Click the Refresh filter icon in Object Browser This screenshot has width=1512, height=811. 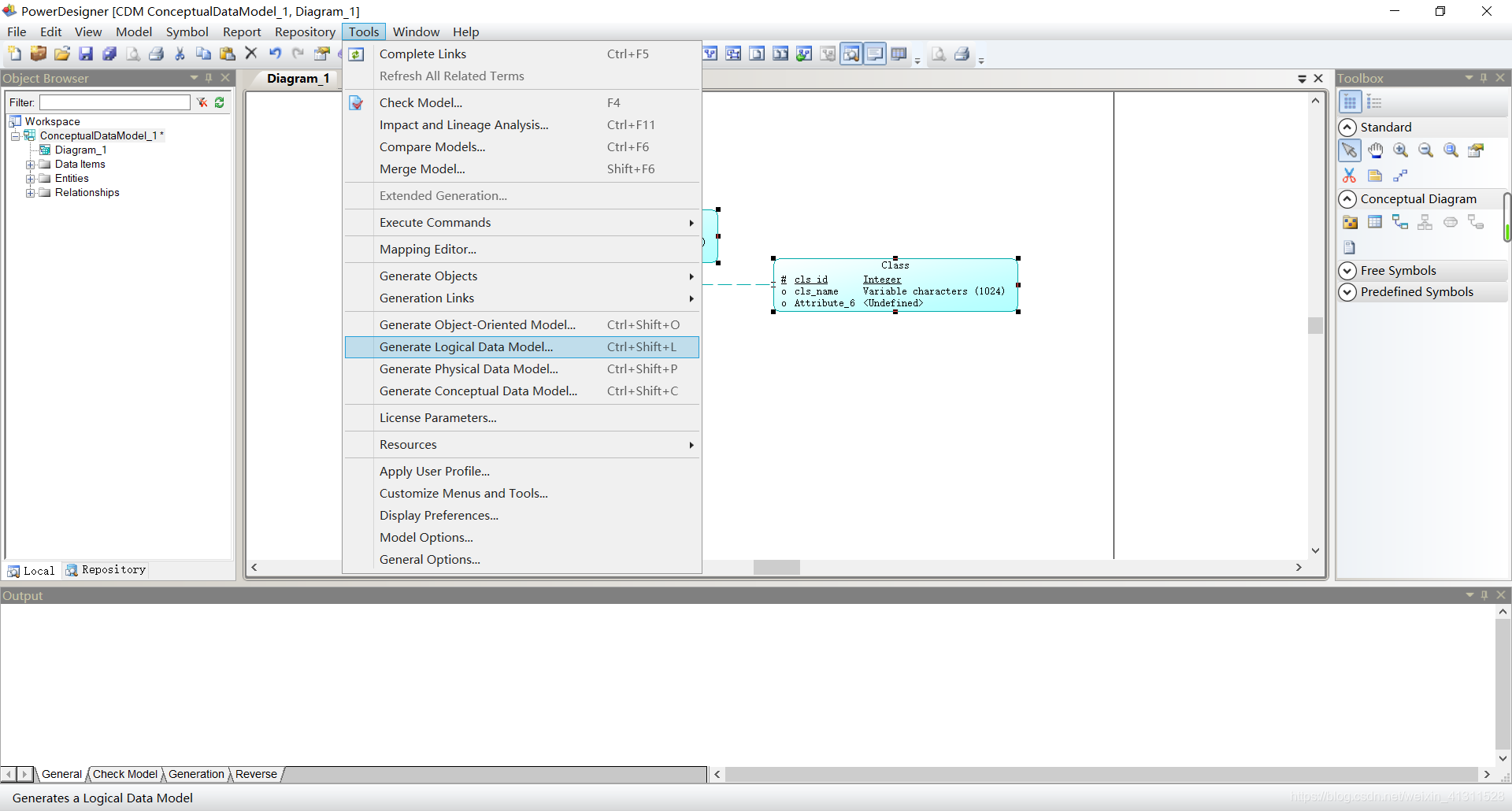[x=220, y=102]
